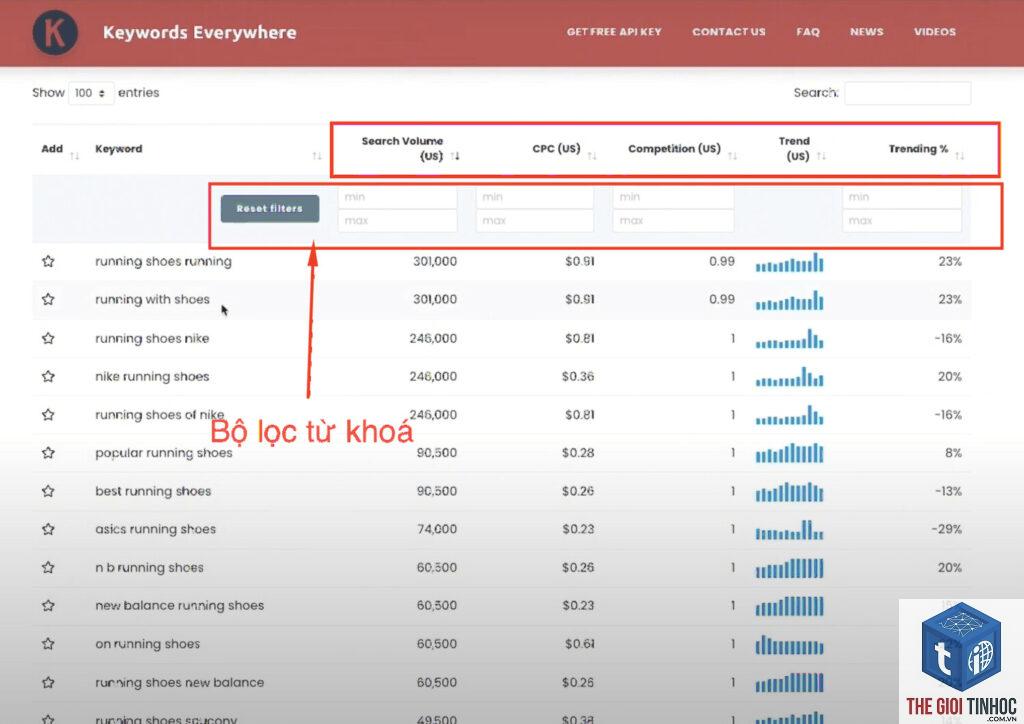This screenshot has height=724, width=1024.
Task: Star the keyword 'asics running shoes'
Action: pos(48,529)
